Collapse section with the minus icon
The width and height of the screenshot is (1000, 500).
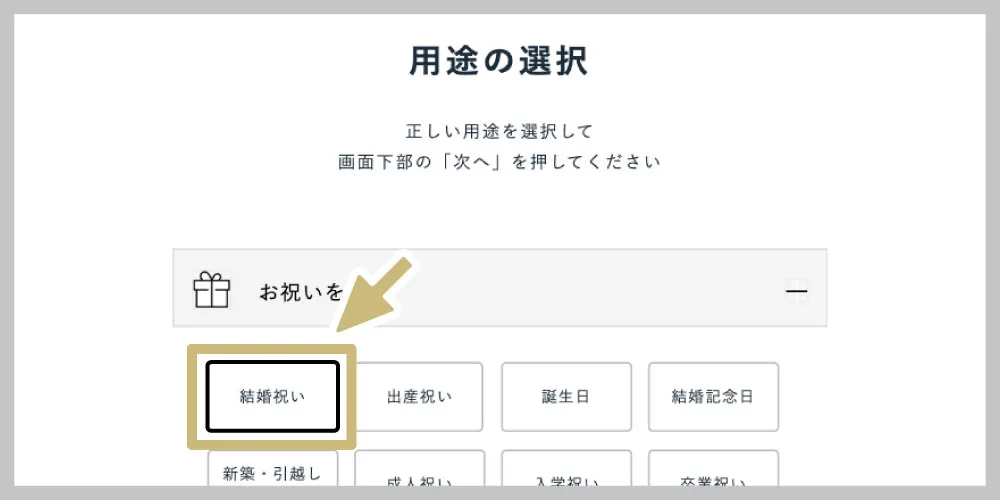(x=796, y=292)
